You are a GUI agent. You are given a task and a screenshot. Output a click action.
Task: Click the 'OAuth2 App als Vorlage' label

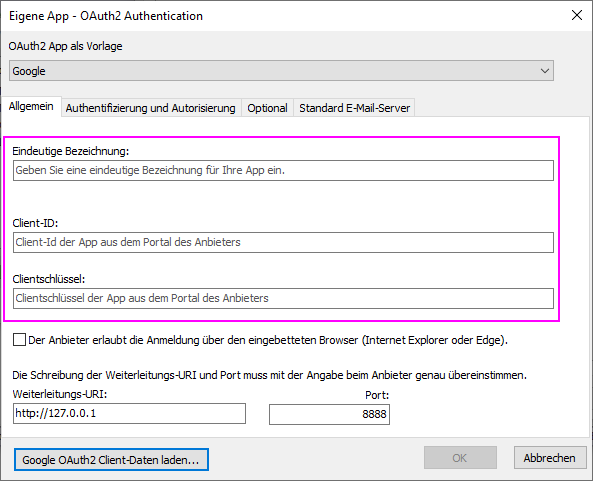[x=65, y=46]
